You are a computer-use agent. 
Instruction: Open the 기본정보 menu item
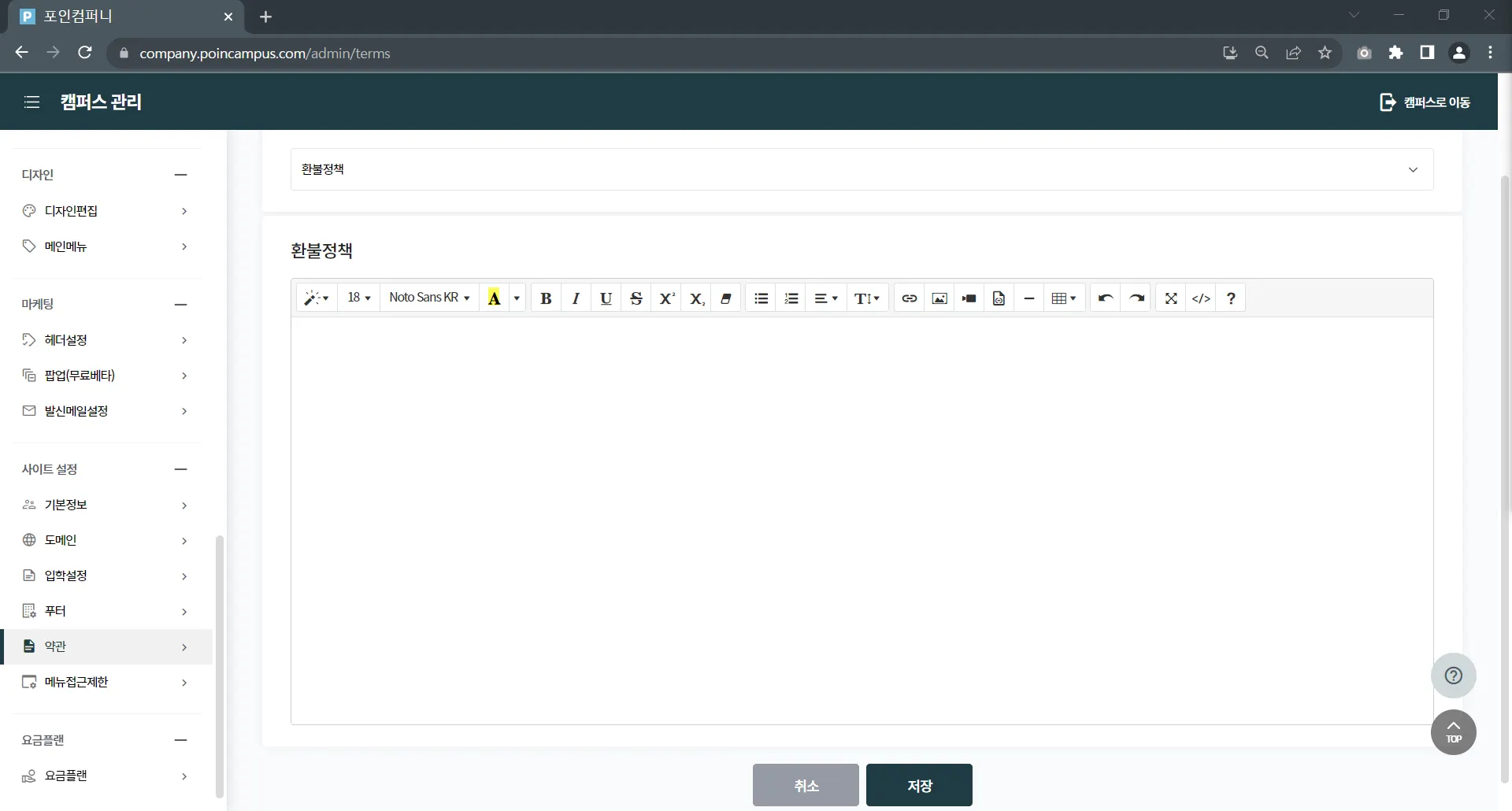coord(106,505)
